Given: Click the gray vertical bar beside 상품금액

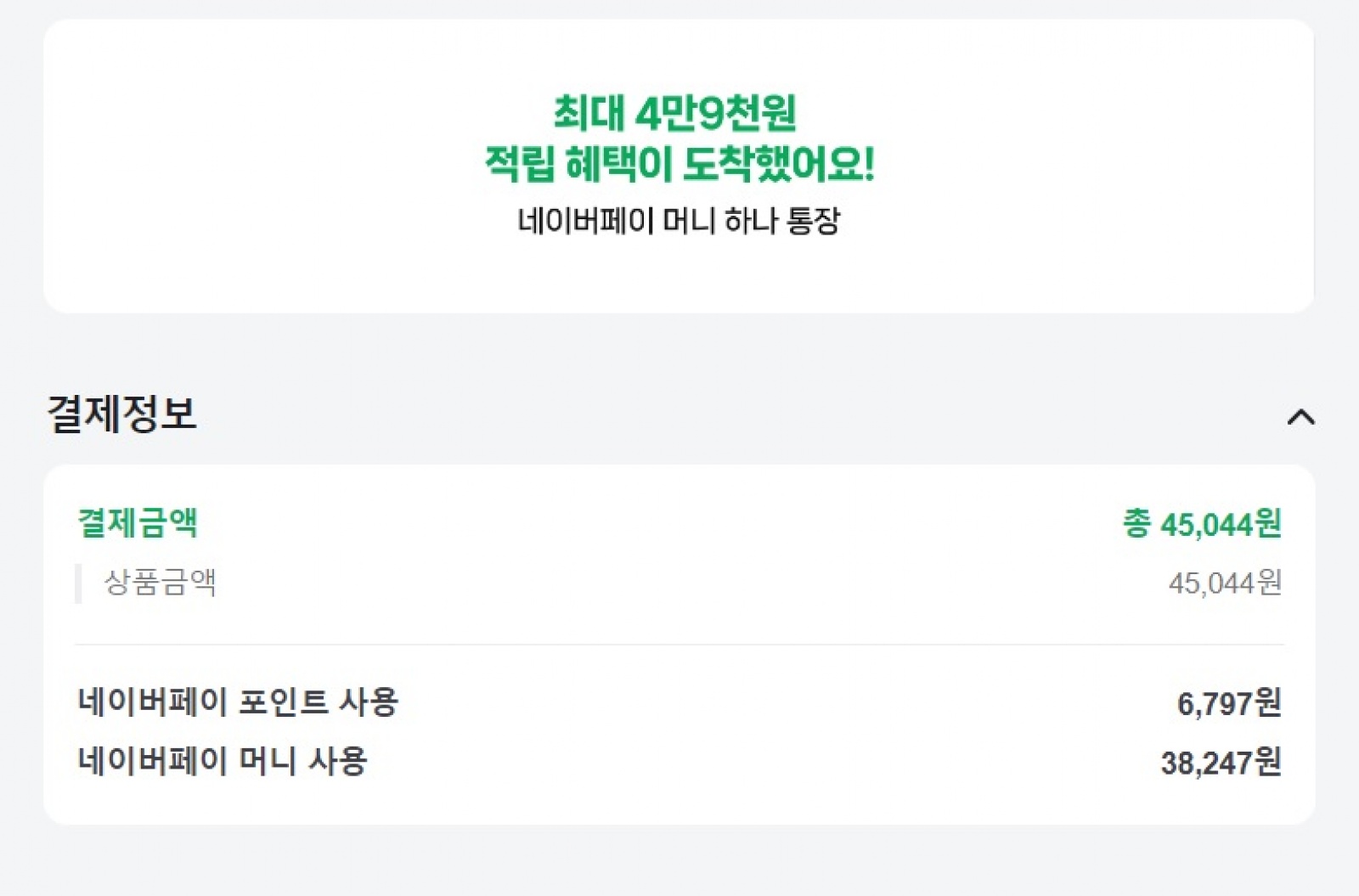Looking at the screenshot, I should (78, 583).
